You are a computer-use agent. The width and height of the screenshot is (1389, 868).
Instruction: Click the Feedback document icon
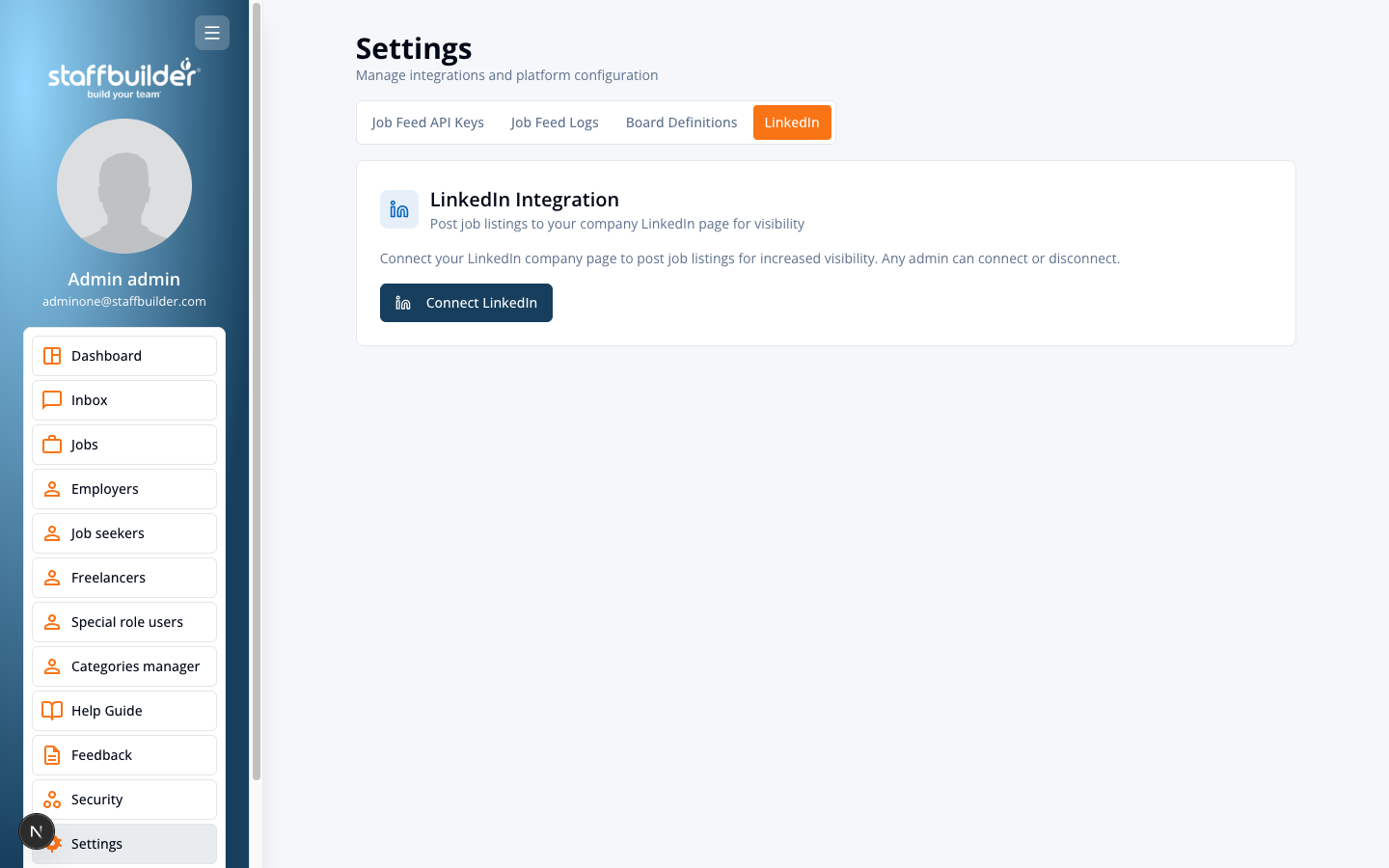pyautogui.click(x=52, y=755)
